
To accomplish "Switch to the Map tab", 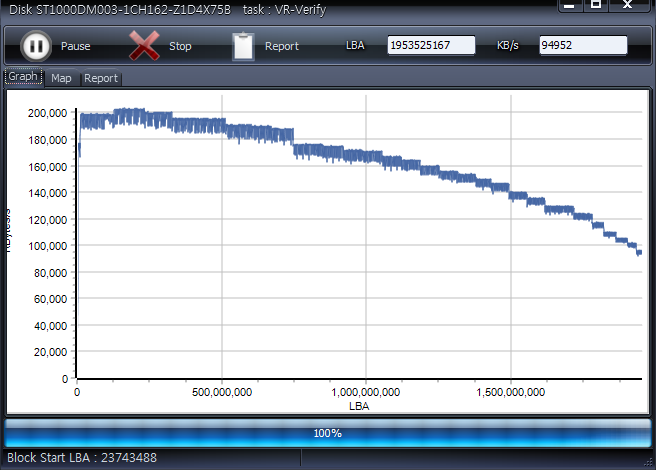I will tap(62, 78).
